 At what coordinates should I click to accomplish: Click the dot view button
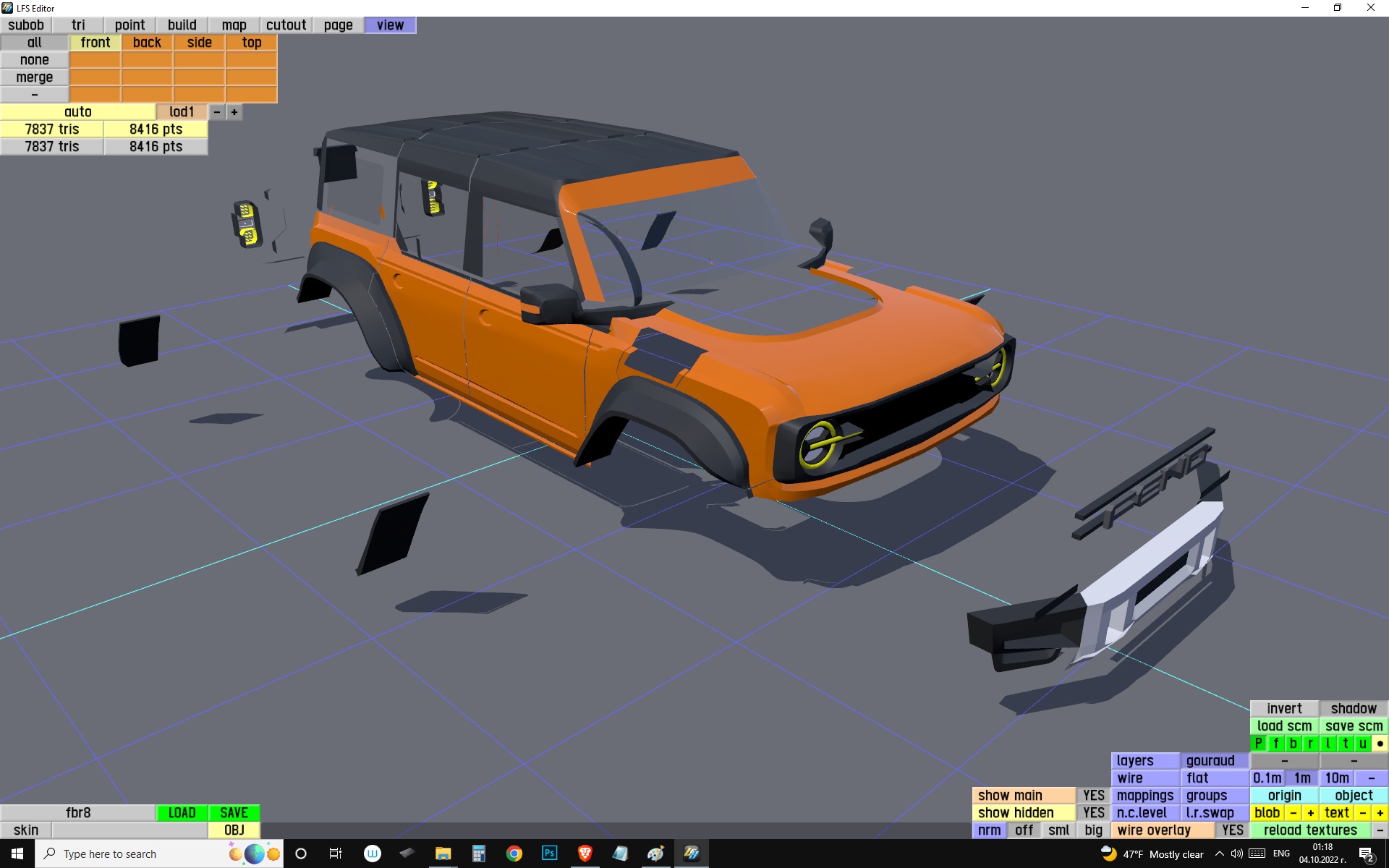click(1380, 744)
